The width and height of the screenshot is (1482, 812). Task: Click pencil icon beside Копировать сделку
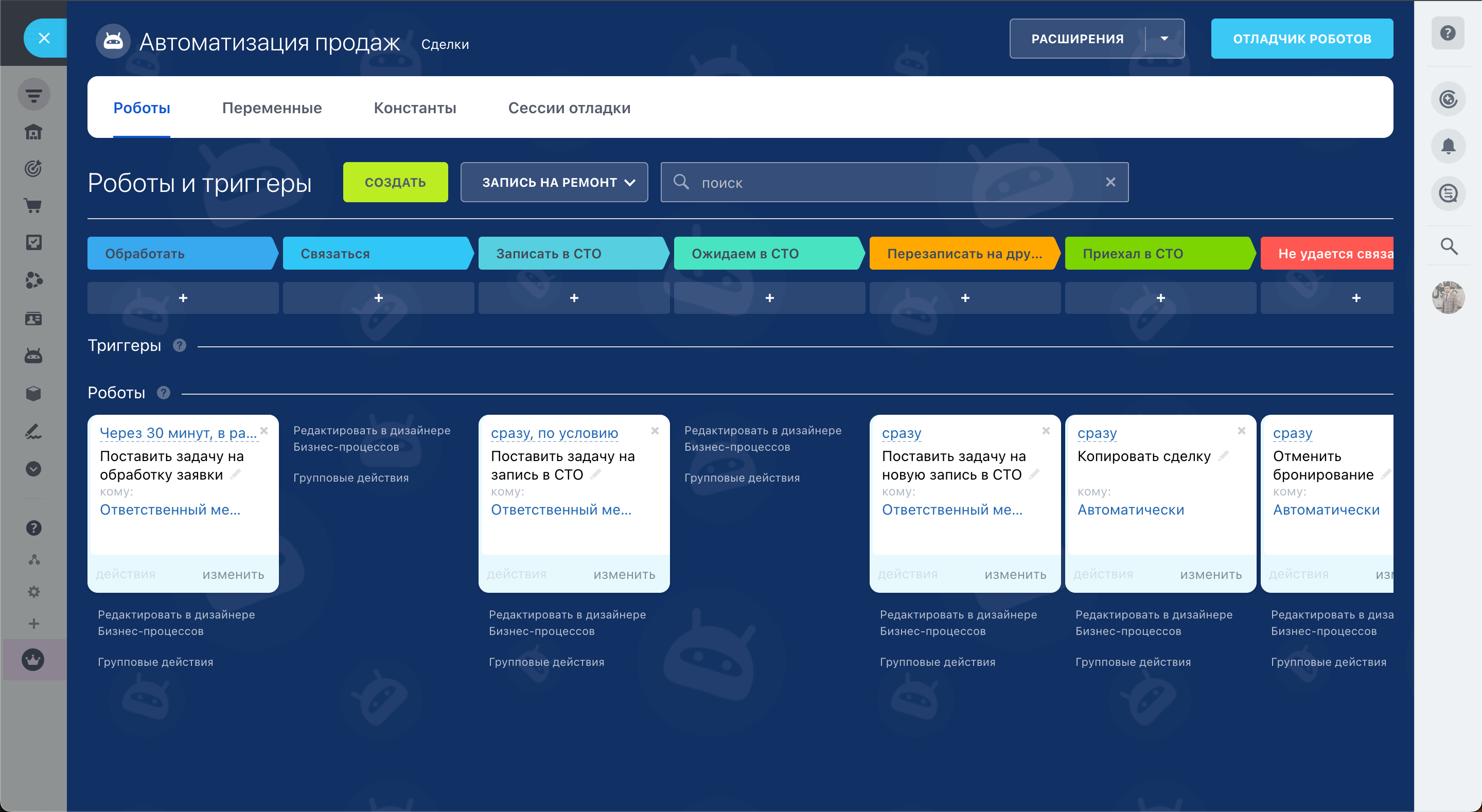pyautogui.click(x=1223, y=456)
